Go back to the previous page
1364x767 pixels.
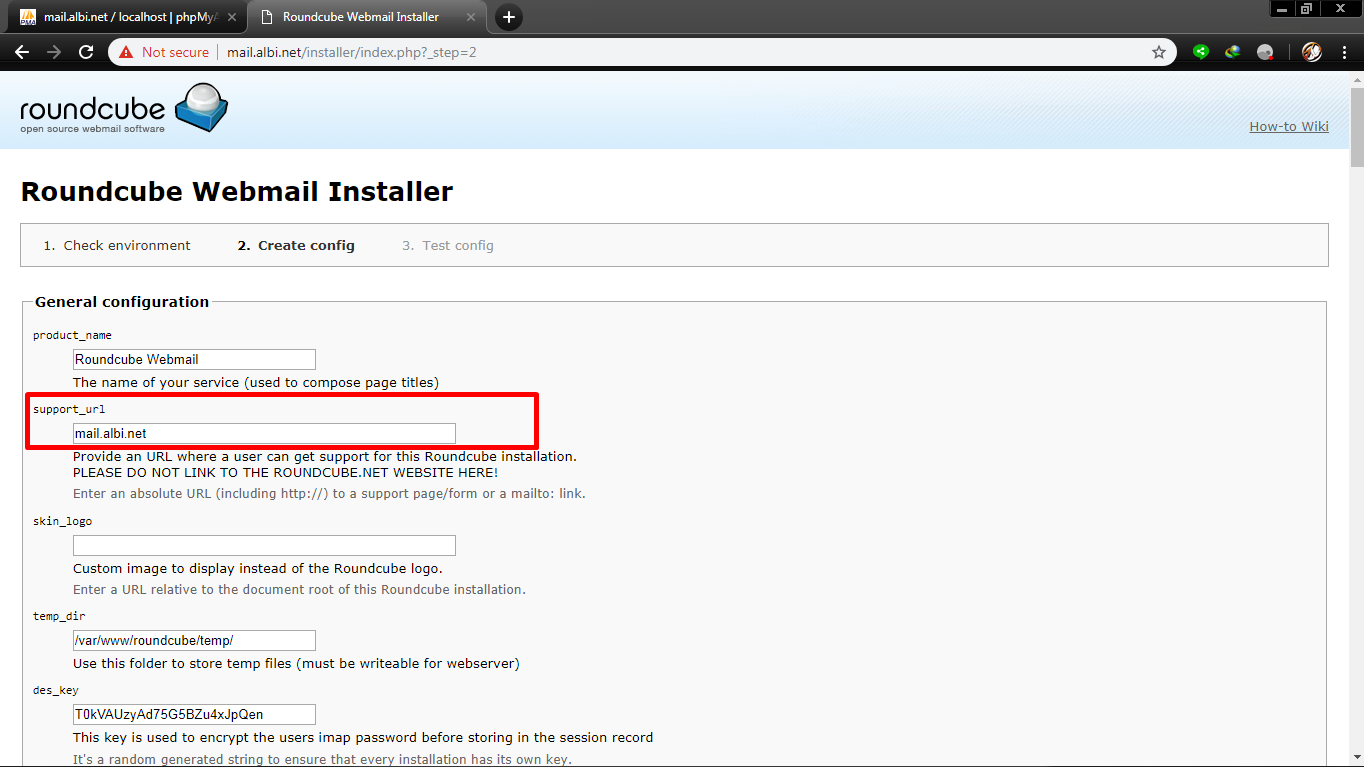tap(22, 52)
